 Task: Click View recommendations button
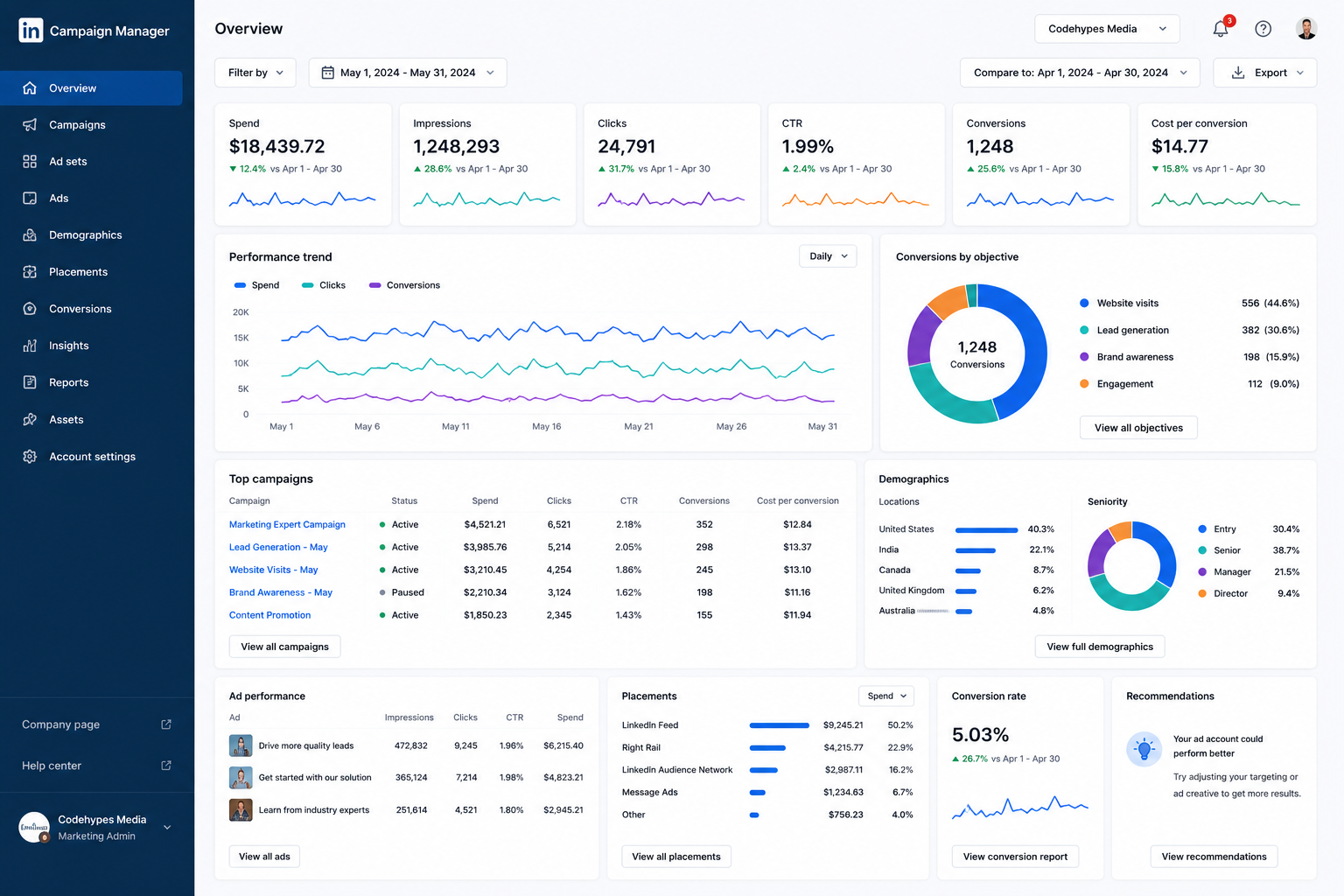click(x=1214, y=857)
